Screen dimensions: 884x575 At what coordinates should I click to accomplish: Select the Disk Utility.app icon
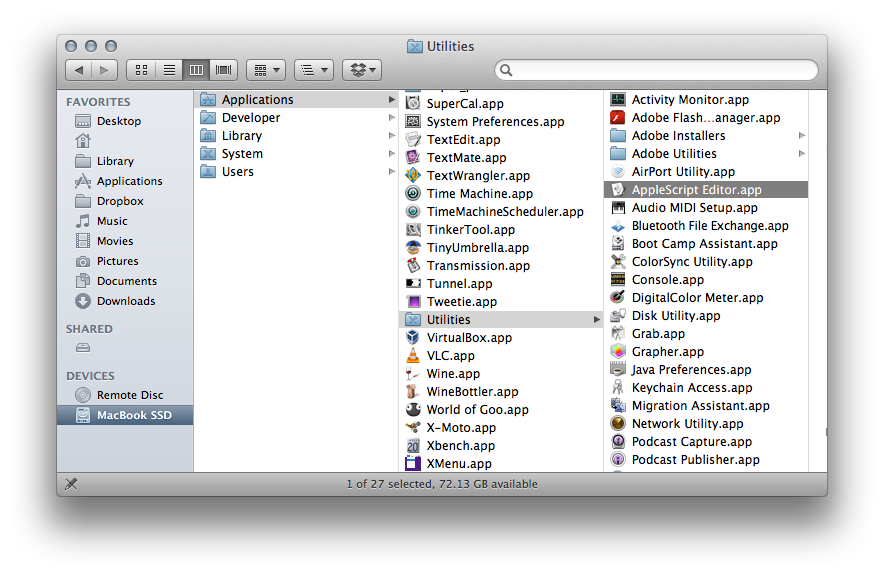point(618,316)
